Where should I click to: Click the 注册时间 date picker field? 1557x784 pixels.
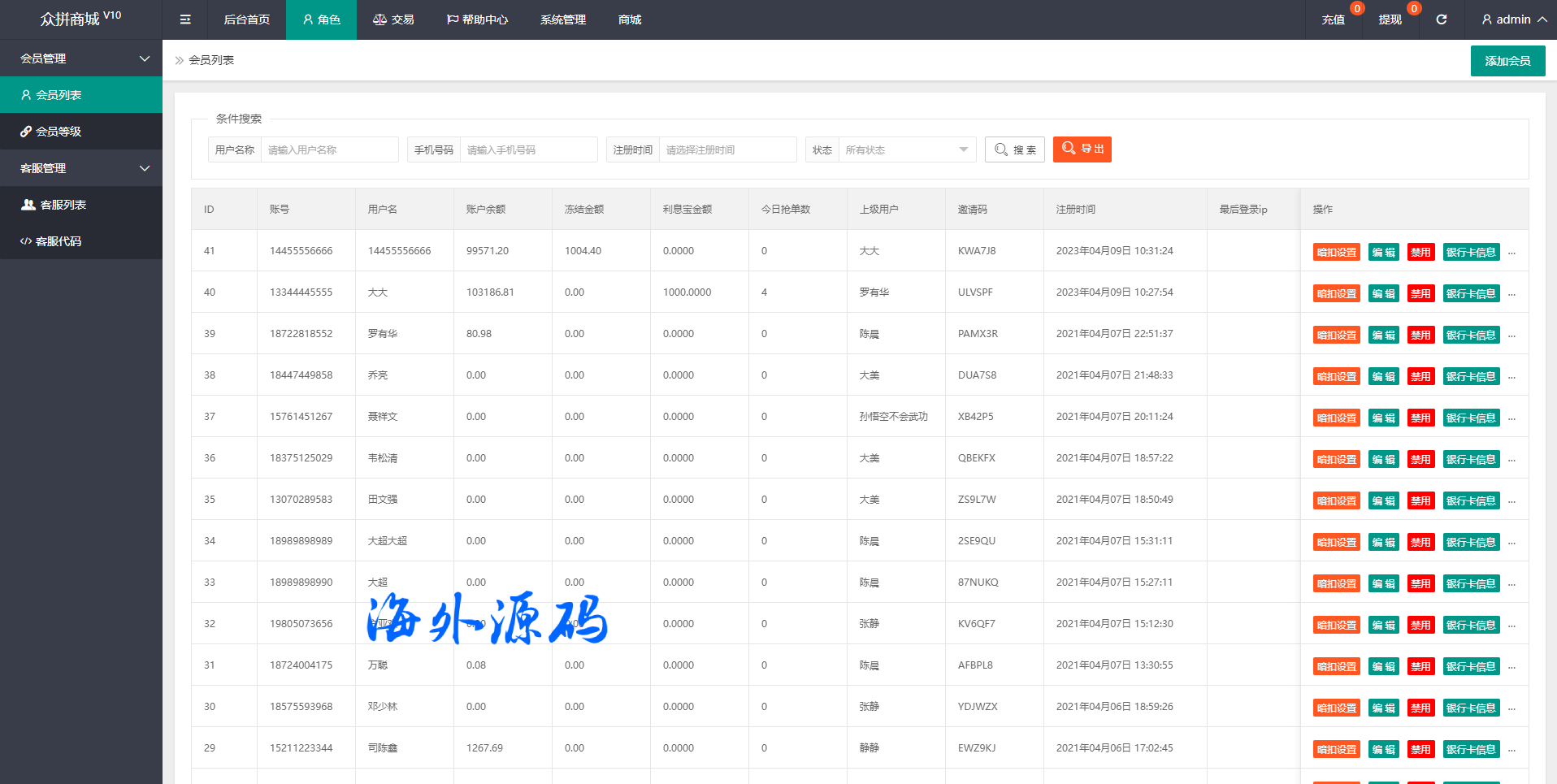pos(727,149)
